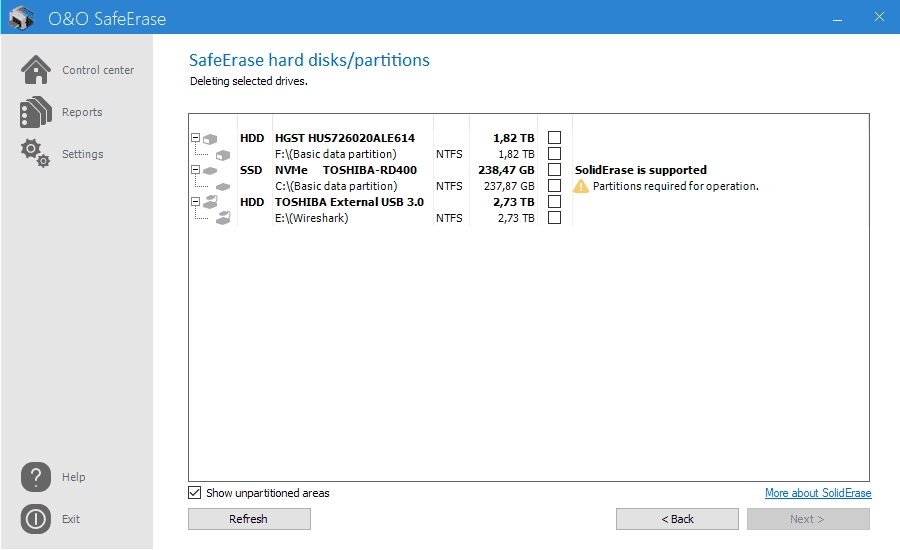900x550 pixels.
Task: Check the E:\(Wireshark) partition checkbox
Action: tap(554, 218)
